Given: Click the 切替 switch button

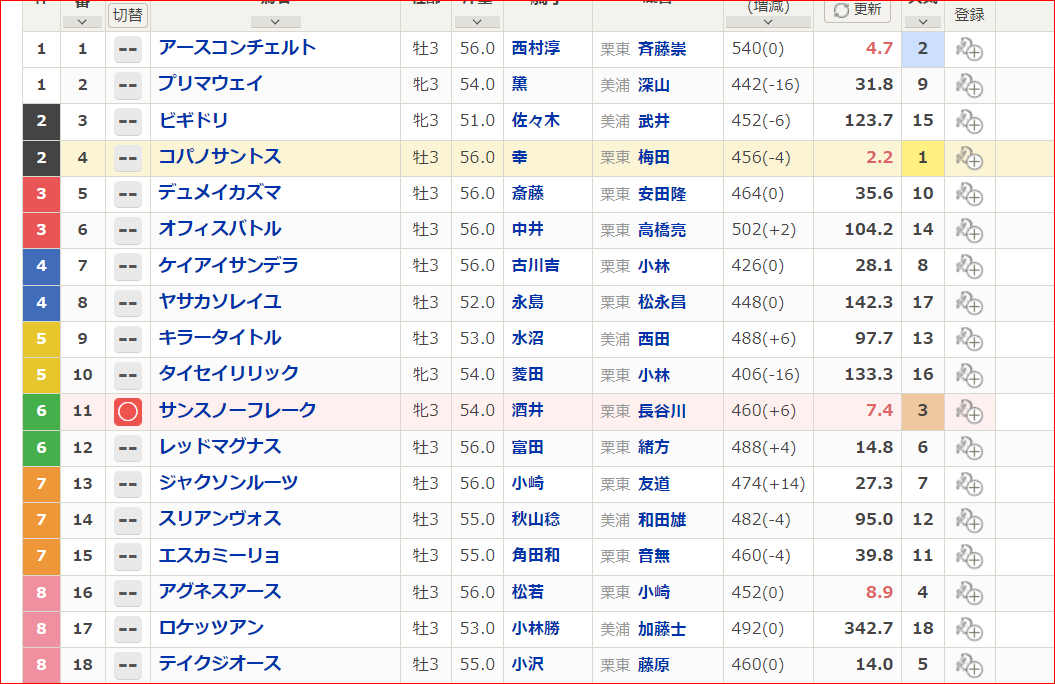Looking at the screenshot, I should click(x=128, y=14).
